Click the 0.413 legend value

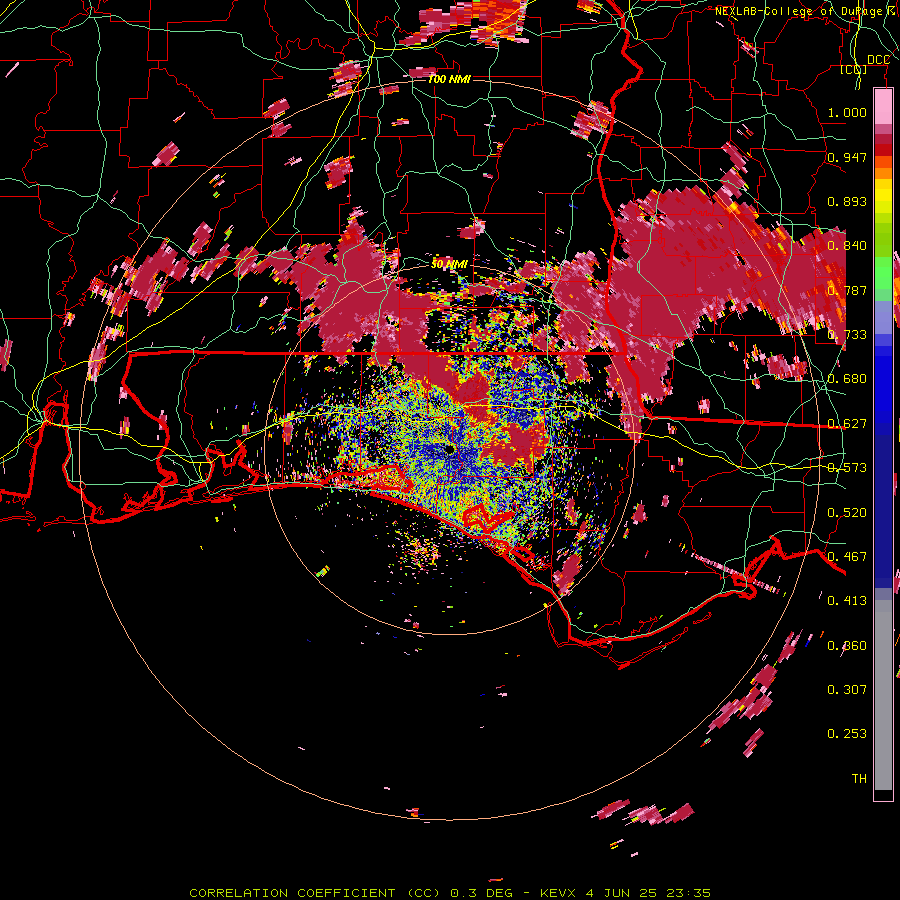[x=847, y=601]
